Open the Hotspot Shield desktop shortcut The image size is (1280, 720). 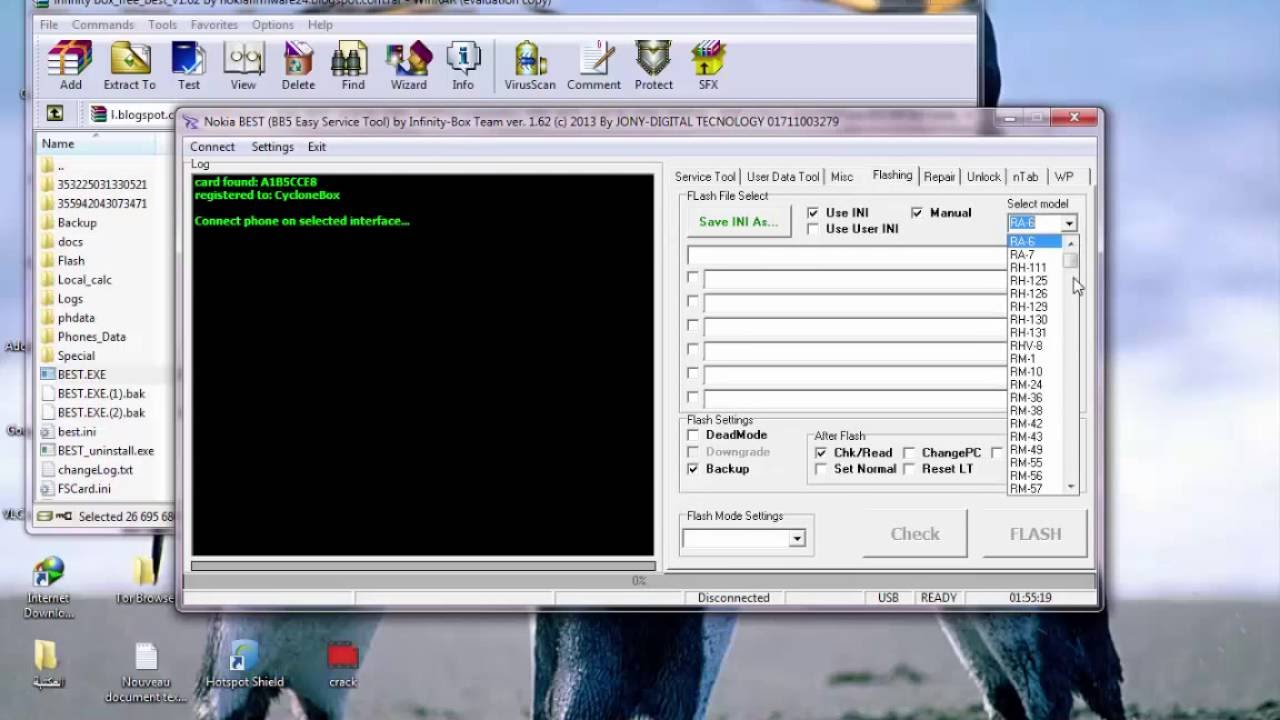coord(244,665)
